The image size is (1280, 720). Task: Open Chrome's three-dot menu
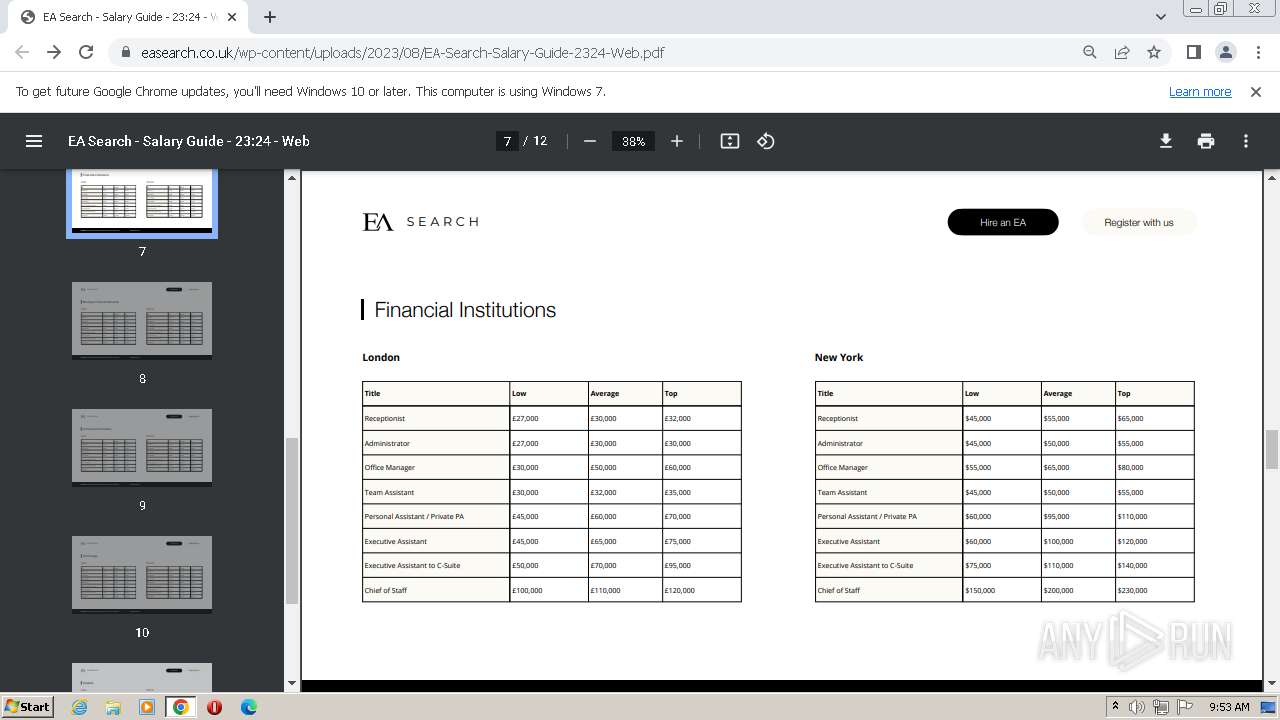pyautogui.click(x=1257, y=52)
